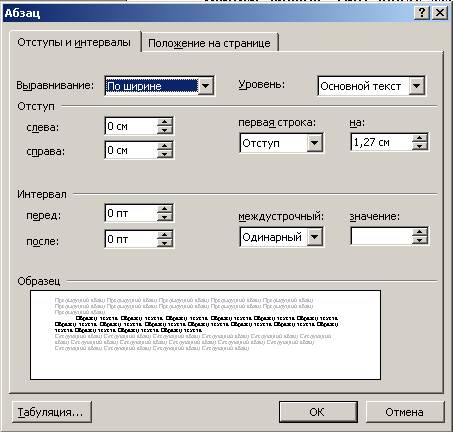Viewport: 453px width, 432px height.
Task: Click the empty значение input field
Action: pos(382,236)
